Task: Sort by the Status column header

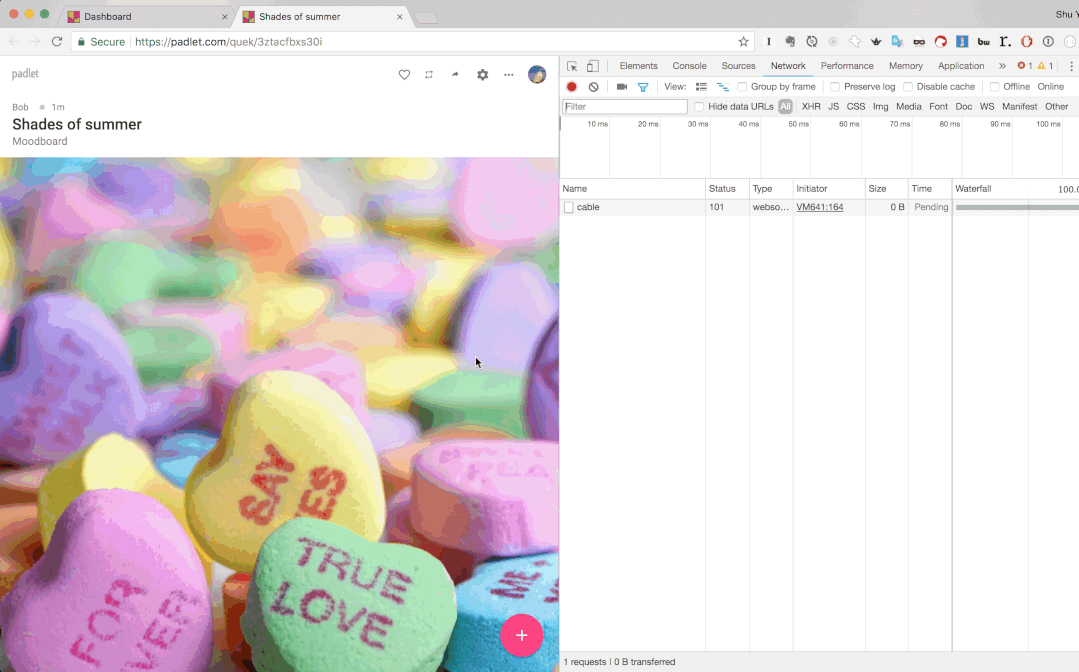Action: tap(727, 188)
